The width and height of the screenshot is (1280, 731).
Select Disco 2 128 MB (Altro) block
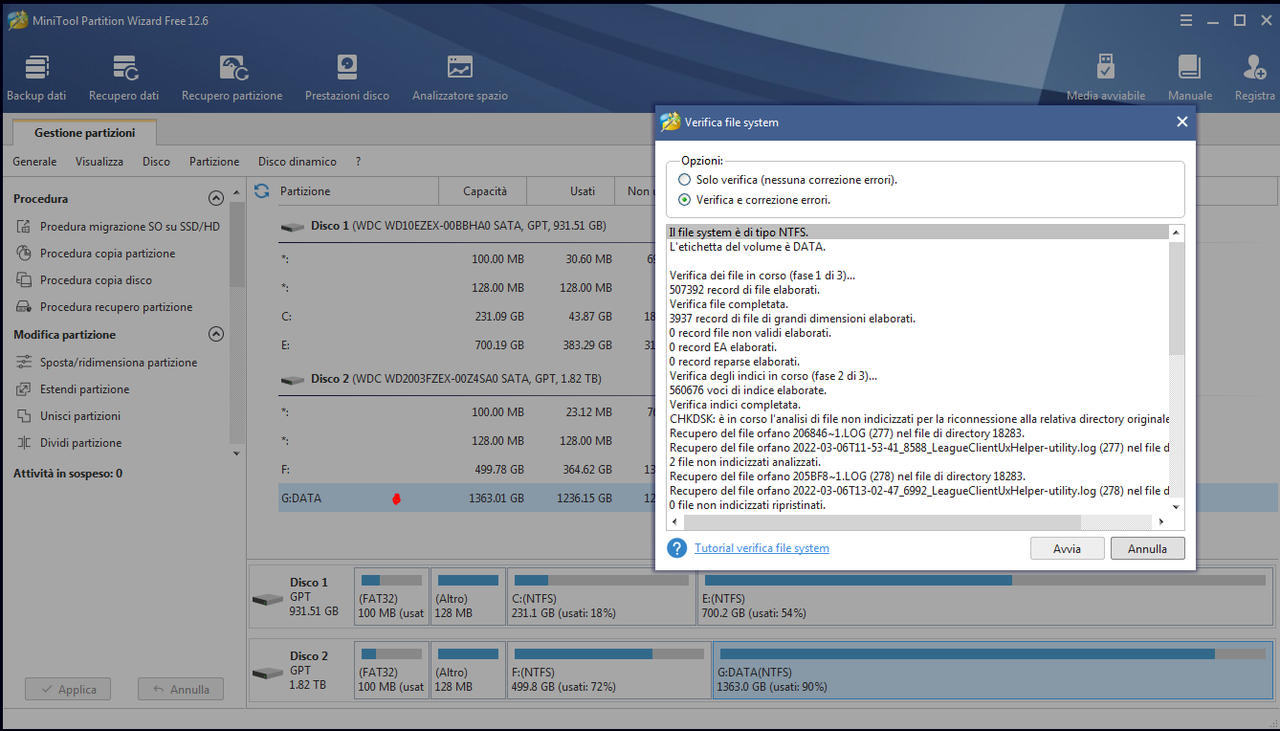point(468,669)
